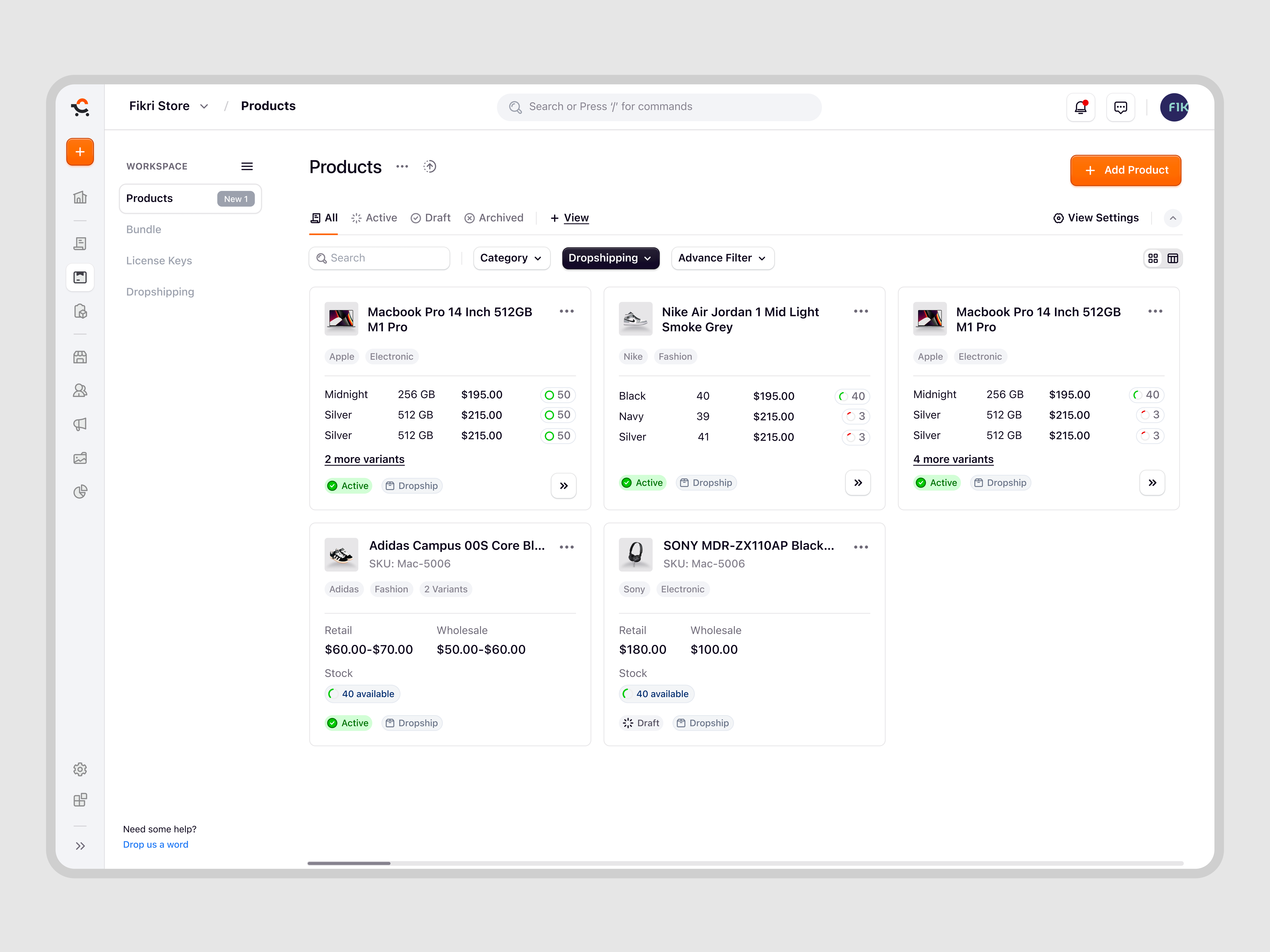Click the Products breadcrumb in the header
The width and height of the screenshot is (1270, 952).
pyautogui.click(x=268, y=106)
